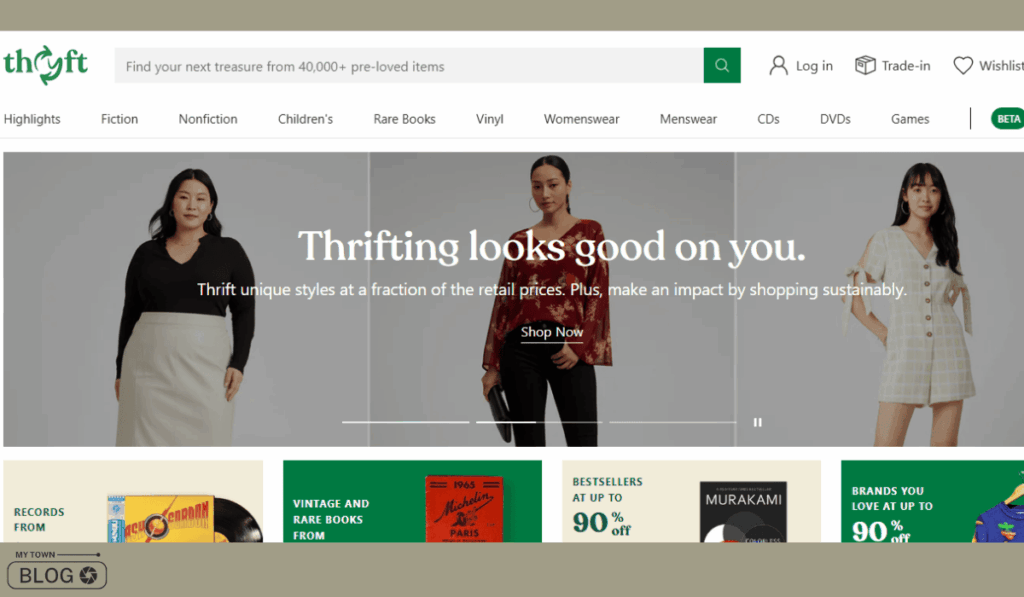This screenshot has height=597, width=1024.
Task: Browse the Games category
Action: (x=910, y=119)
